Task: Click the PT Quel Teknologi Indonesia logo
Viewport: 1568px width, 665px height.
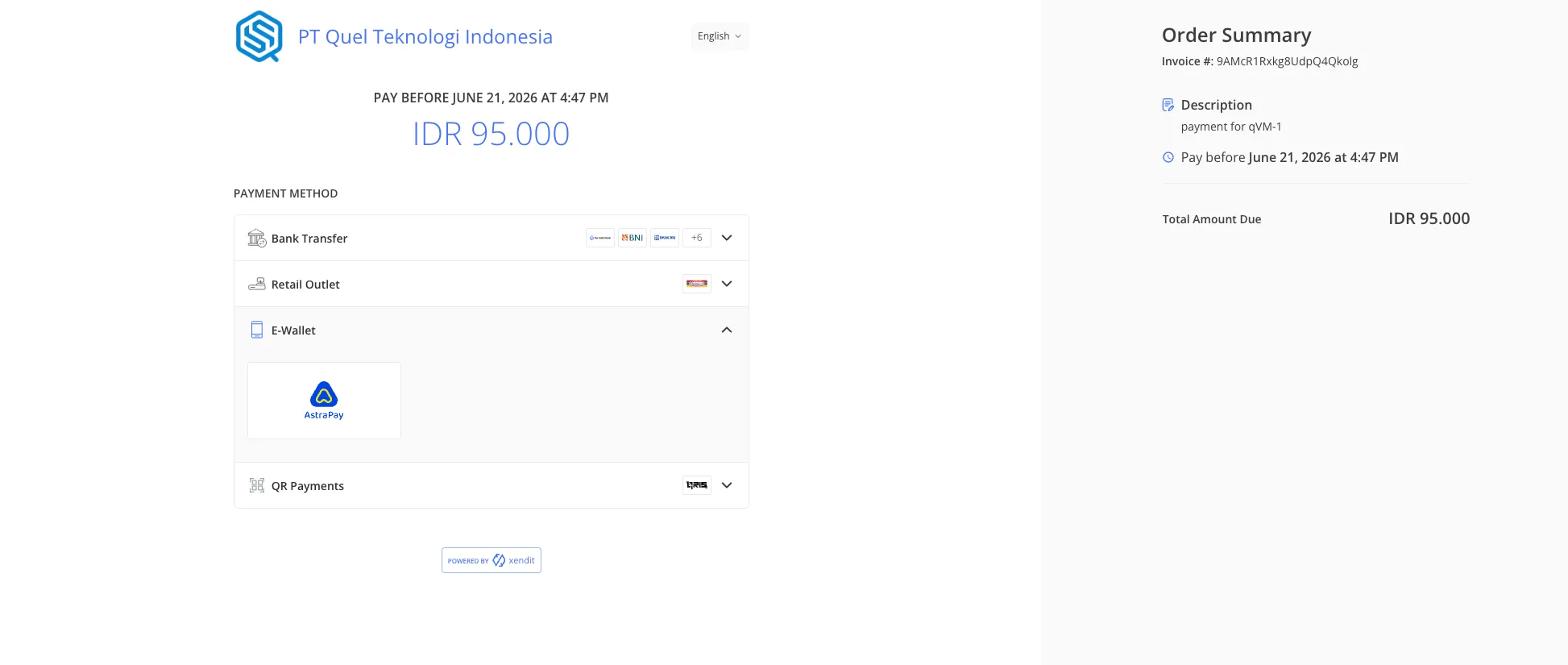Action: point(259,36)
